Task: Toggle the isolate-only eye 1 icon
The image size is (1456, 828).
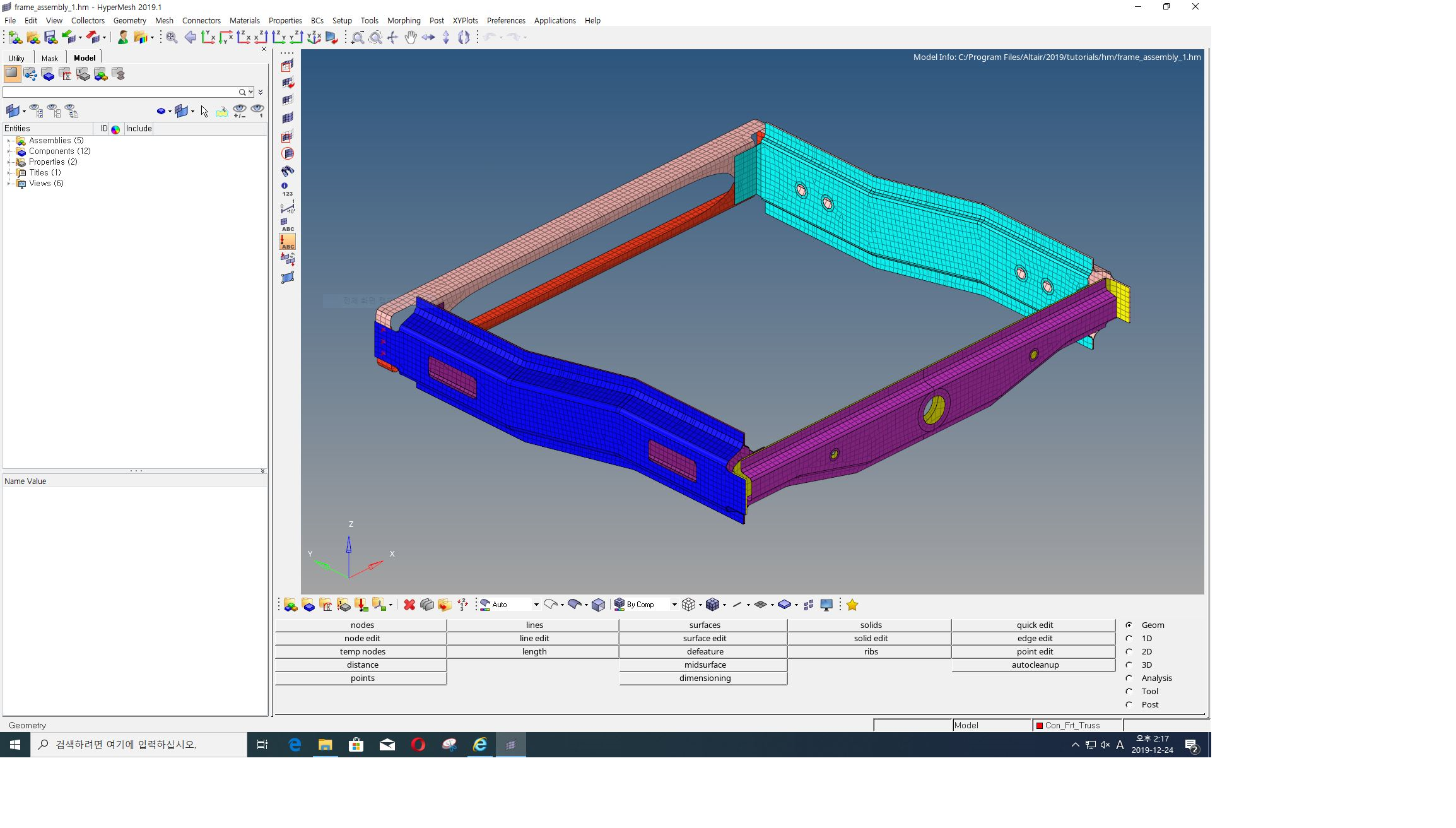Action: coord(257,111)
